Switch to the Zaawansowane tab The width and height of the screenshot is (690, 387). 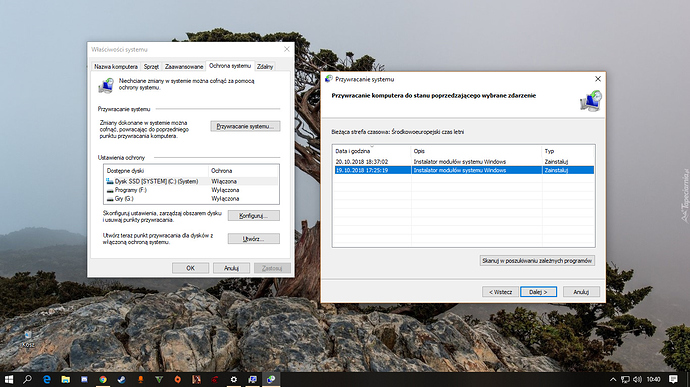184,66
